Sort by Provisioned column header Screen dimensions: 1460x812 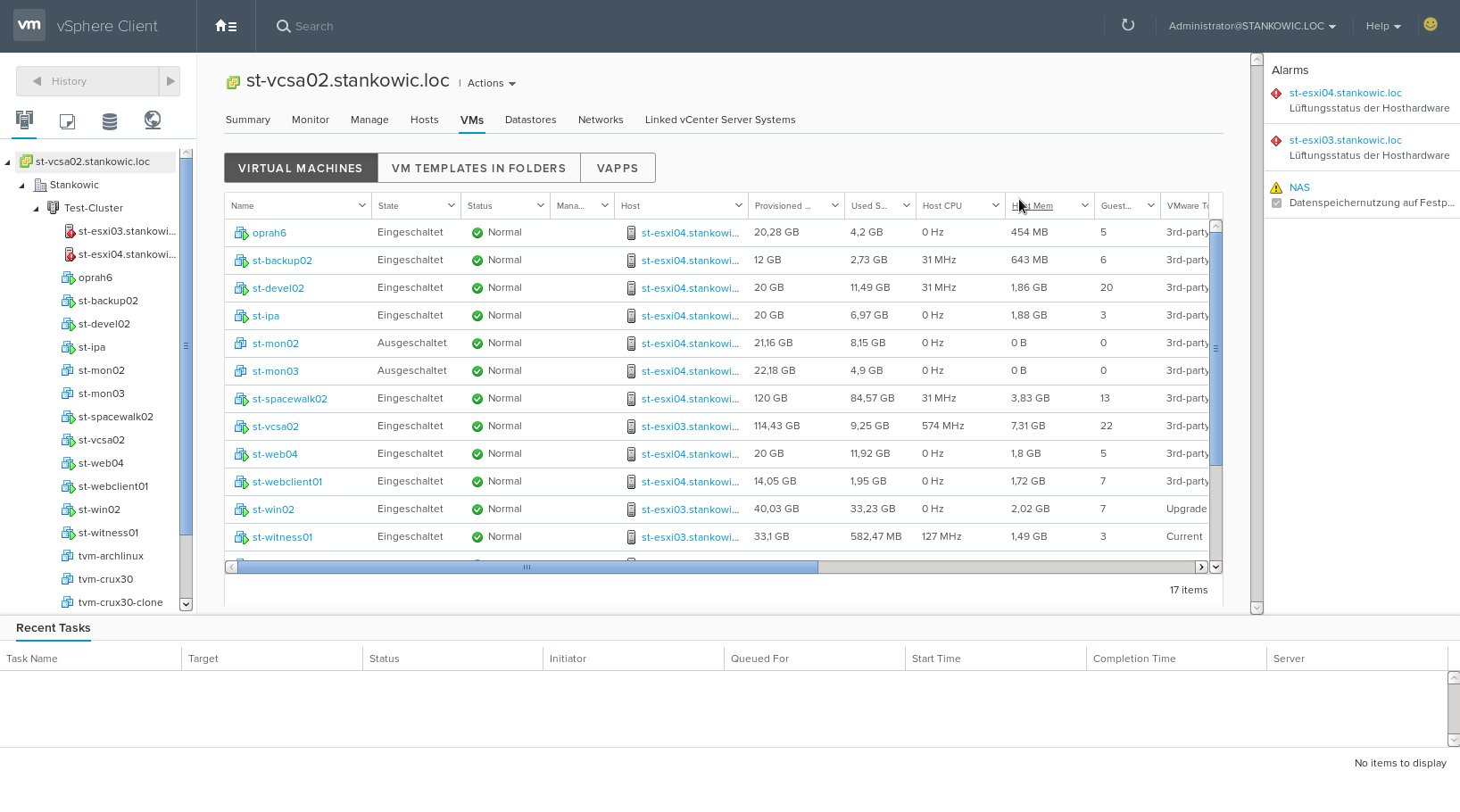(x=783, y=205)
